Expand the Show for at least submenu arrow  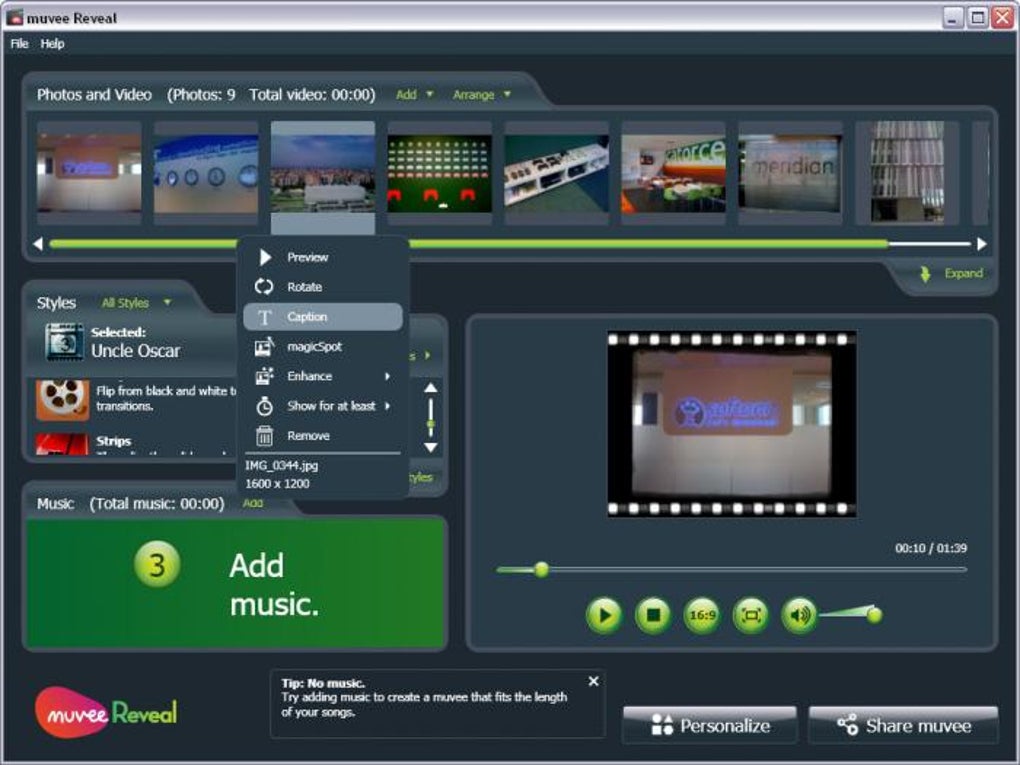coord(388,406)
